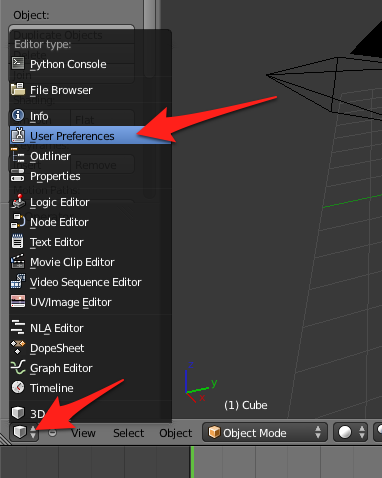Choose Logic Editor entry
This screenshot has height=478, width=382.
pyautogui.click(x=90, y=202)
